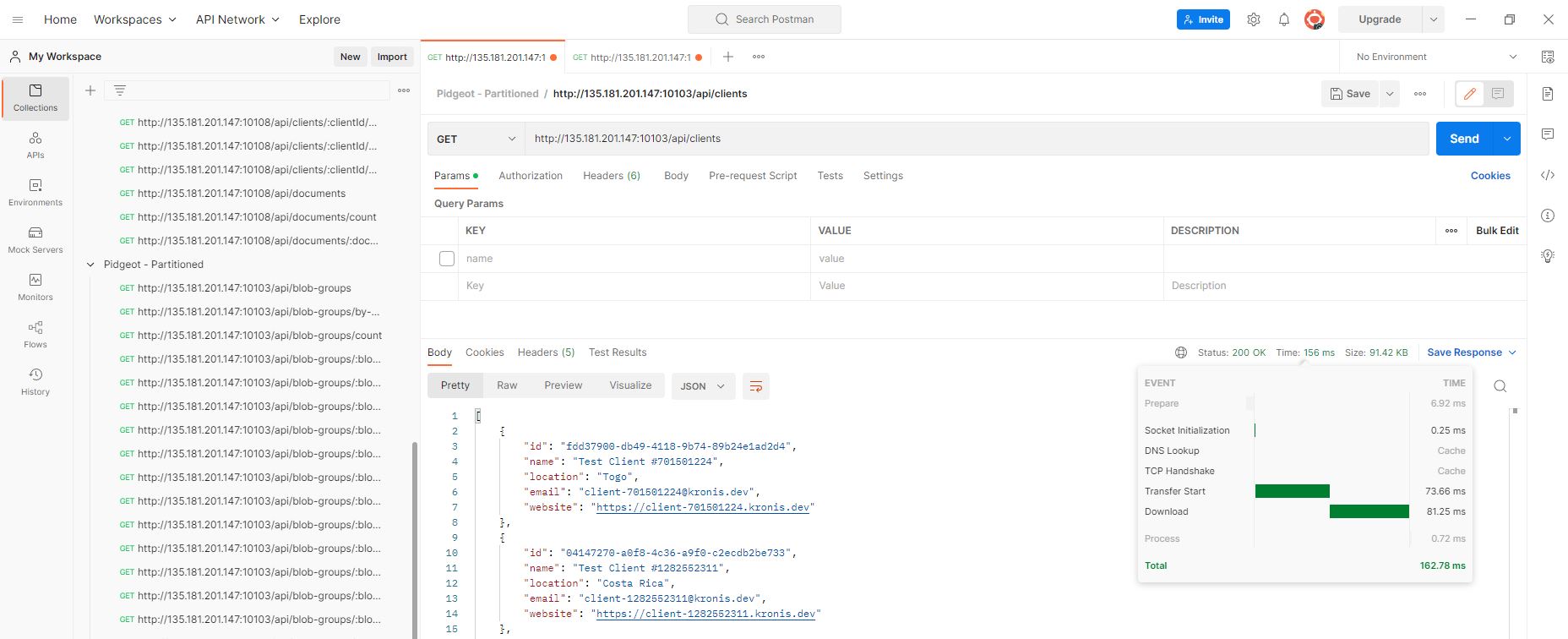Viewport: 1568px width, 639px height.
Task: Open environment quick look icon
Action: [1548, 57]
